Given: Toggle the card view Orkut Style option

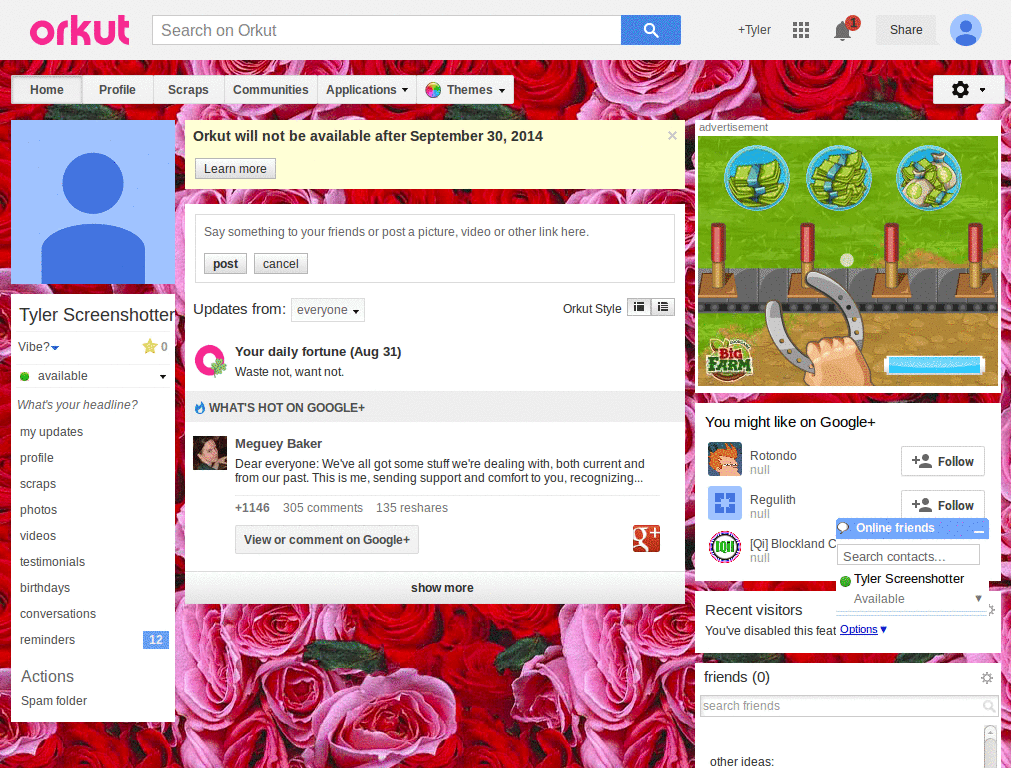Looking at the screenshot, I should [x=640, y=307].
